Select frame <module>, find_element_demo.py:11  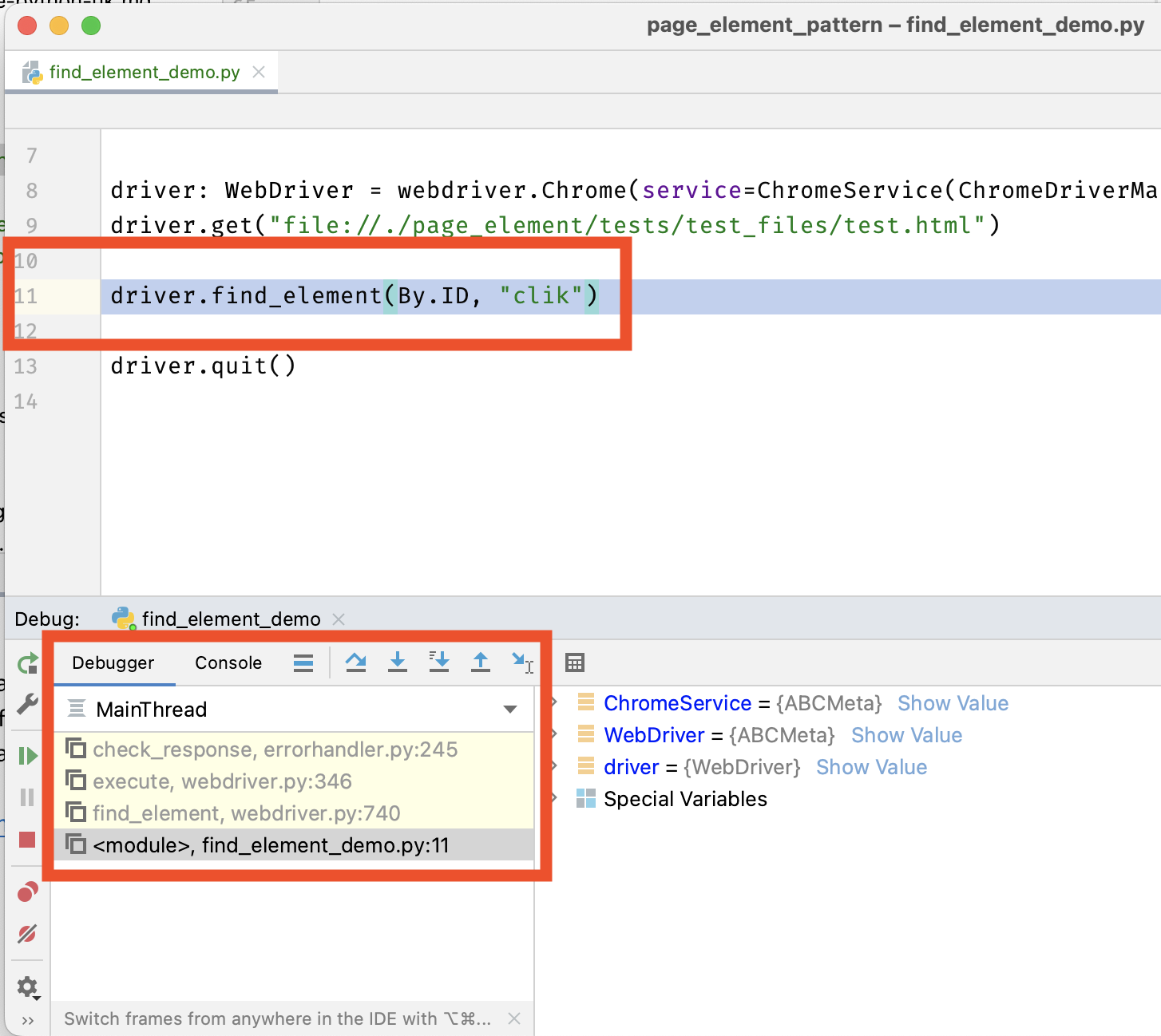[294, 845]
